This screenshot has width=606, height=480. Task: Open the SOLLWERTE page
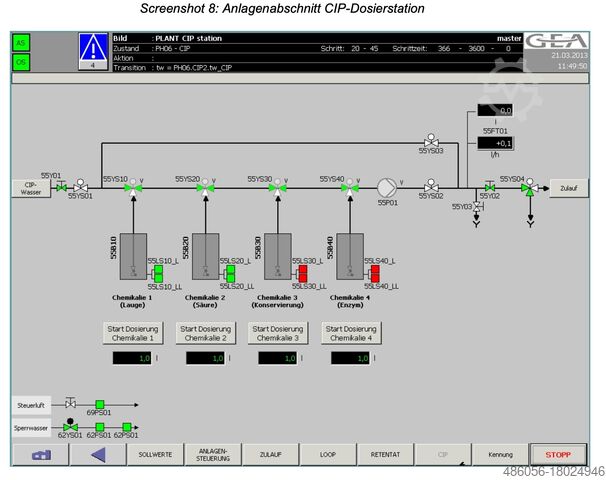[155, 454]
